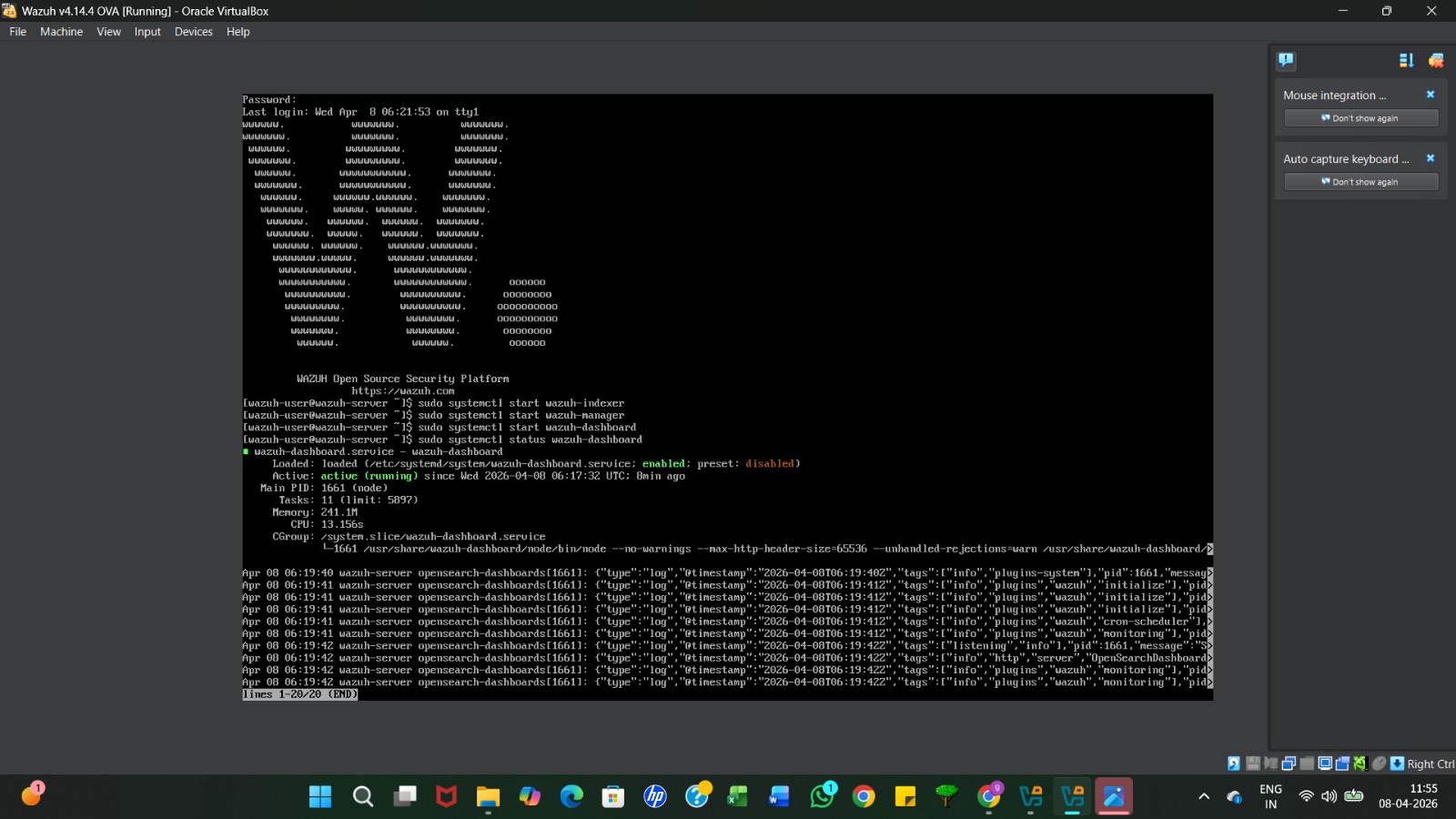The image size is (1456, 819).
Task: Open the Devices menu
Action: point(194,32)
